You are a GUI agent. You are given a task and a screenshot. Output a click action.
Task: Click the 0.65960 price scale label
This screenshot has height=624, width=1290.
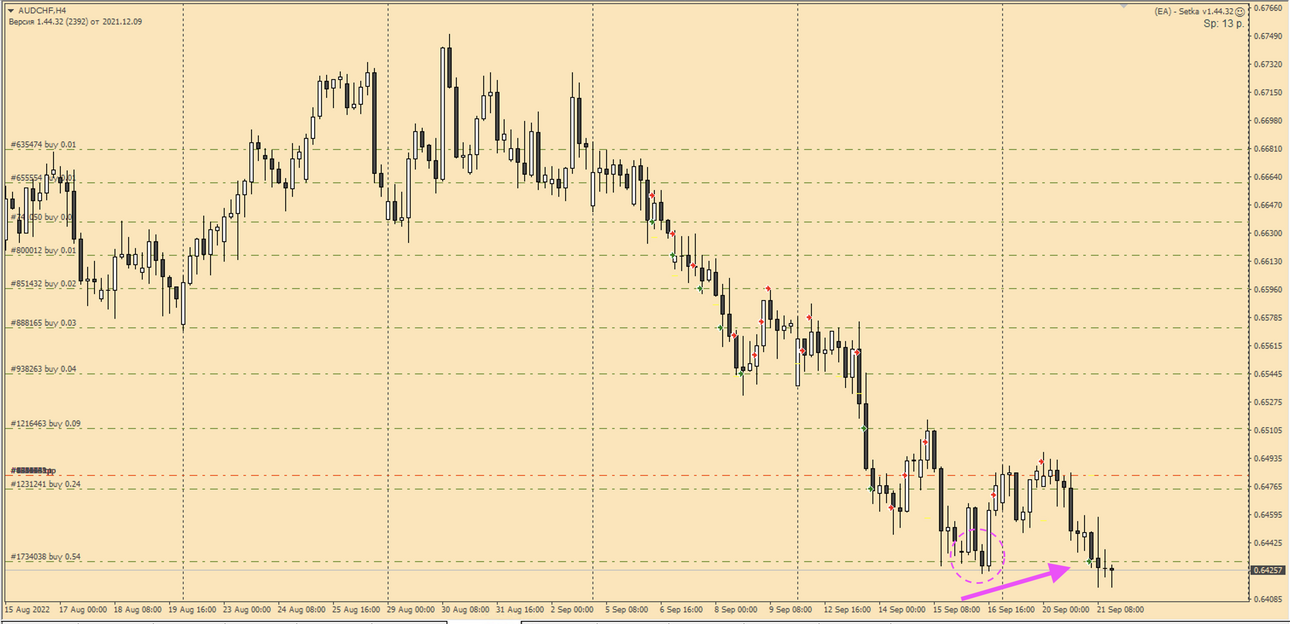tap(1268, 289)
